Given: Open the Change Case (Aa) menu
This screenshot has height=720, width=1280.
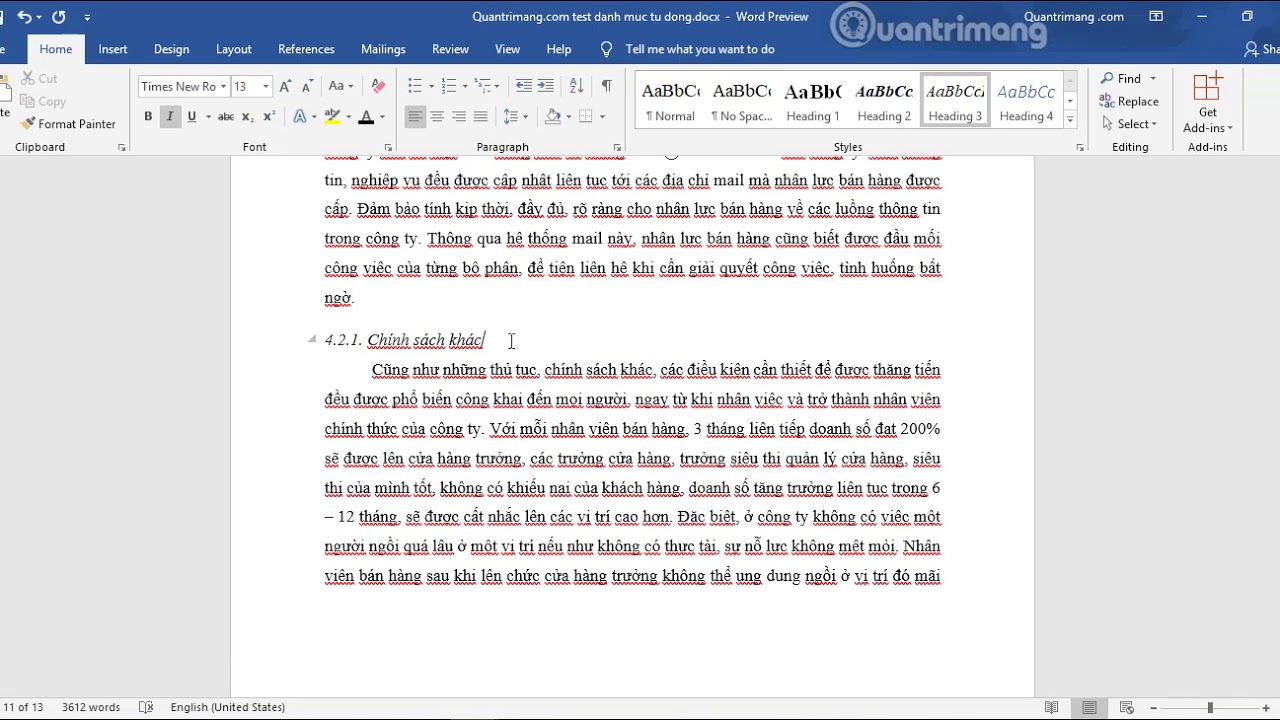Looking at the screenshot, I should pyautogui.click(x=340, y=87).
